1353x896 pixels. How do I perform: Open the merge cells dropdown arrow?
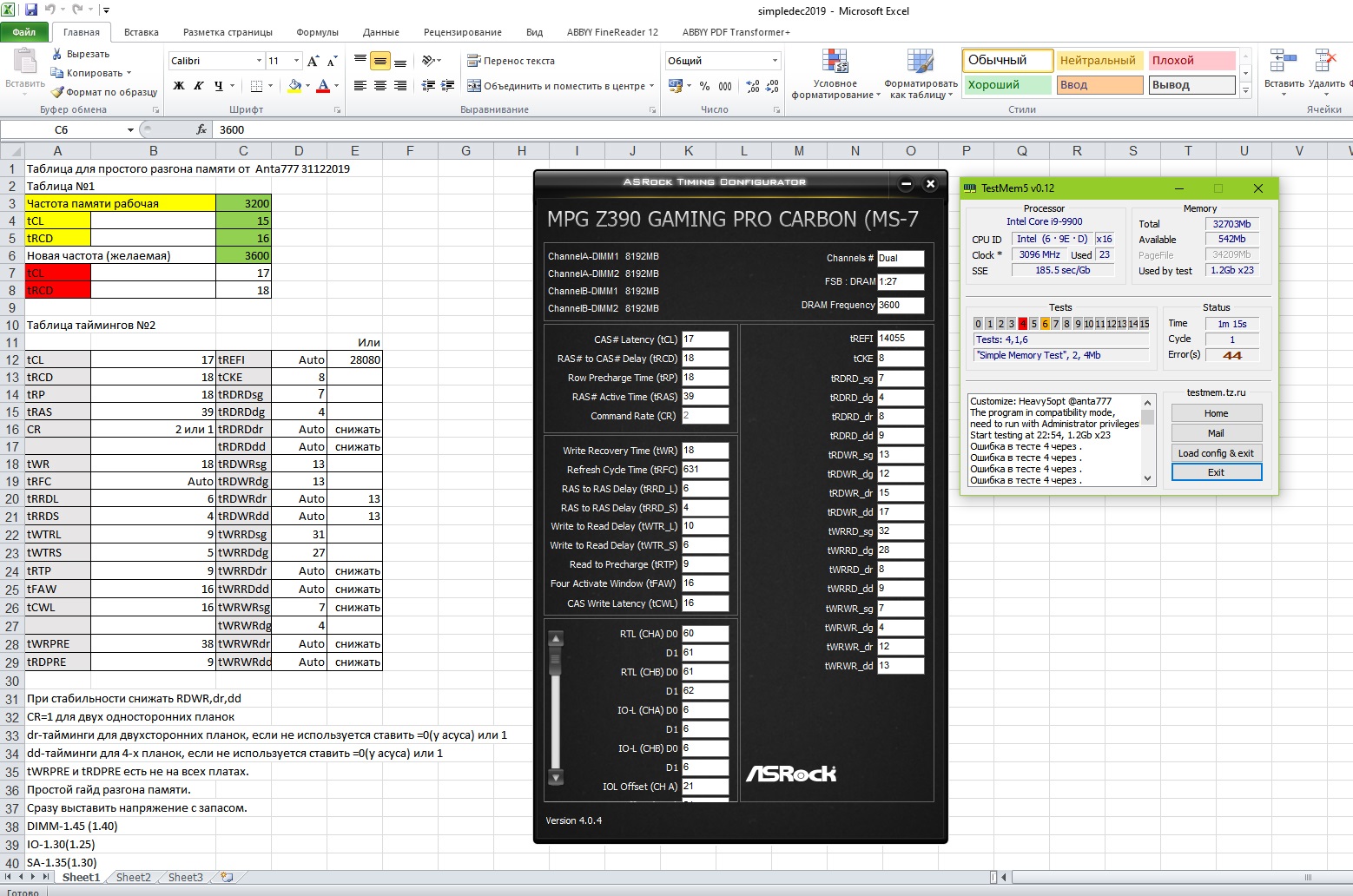pos(652,86)
